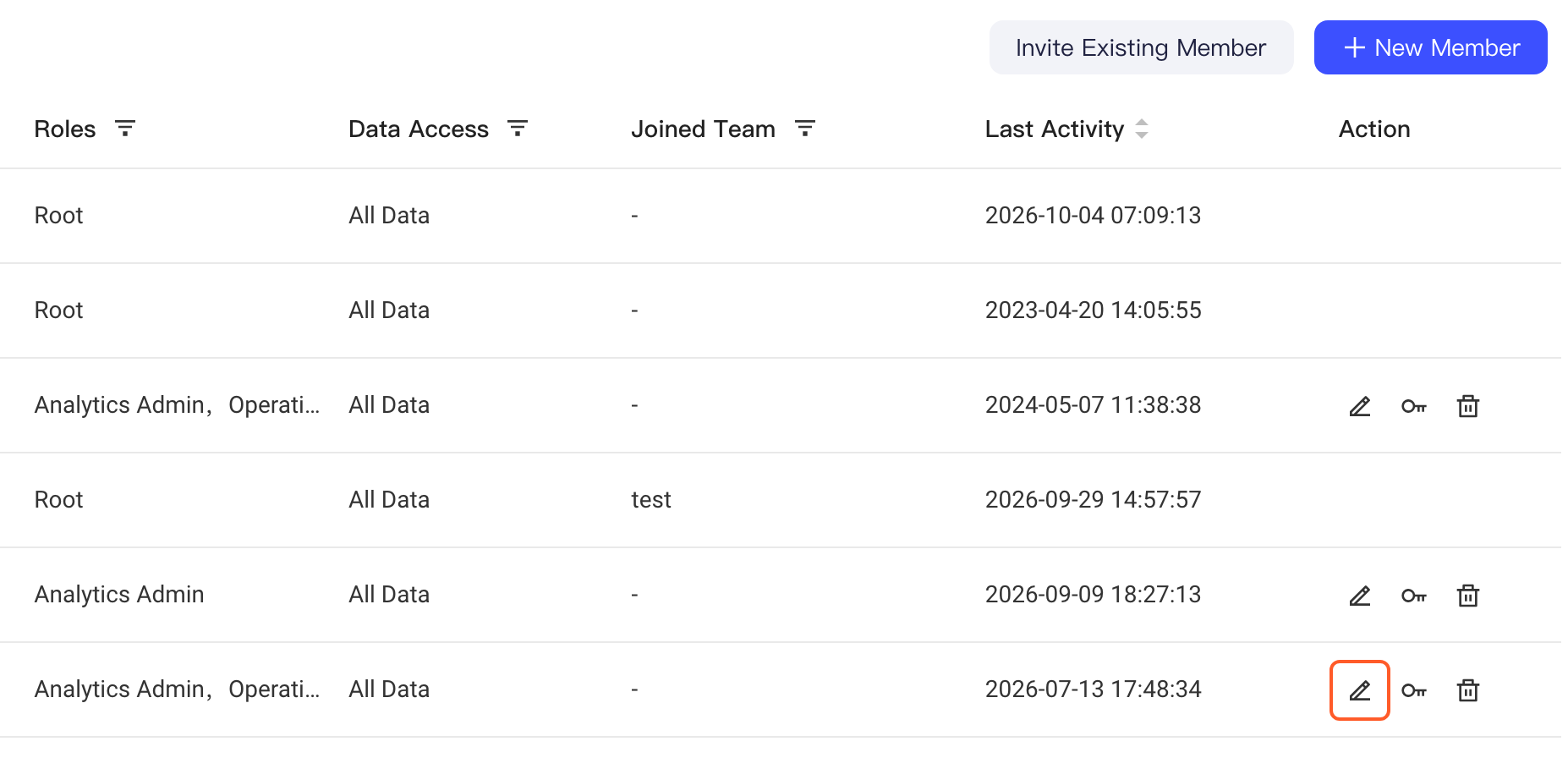Select the lone 'Analytics Admin' role cell
1568x758 pixels.
click(x=119, y=595)
